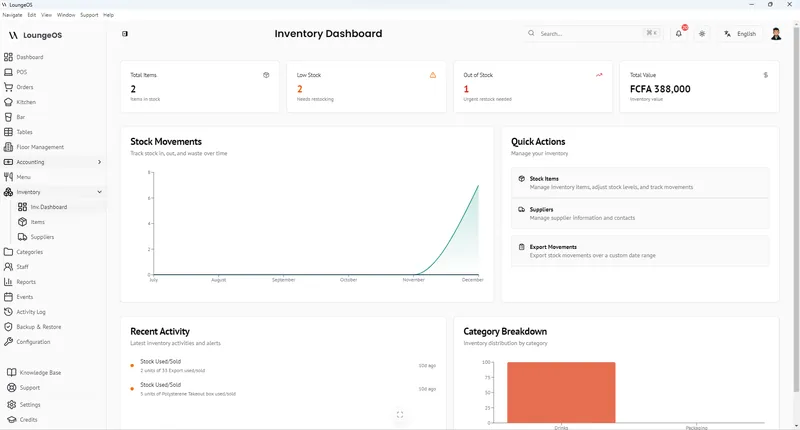Image resolution: width=800 pixels, height=430 pixels.
Task: Click the Low Stock warning triangle icon
Action: click(433, 75)
